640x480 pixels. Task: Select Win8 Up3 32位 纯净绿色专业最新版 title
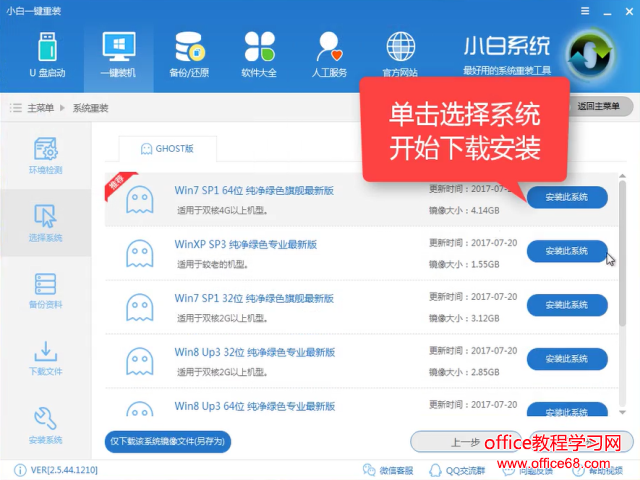(255, 352)
